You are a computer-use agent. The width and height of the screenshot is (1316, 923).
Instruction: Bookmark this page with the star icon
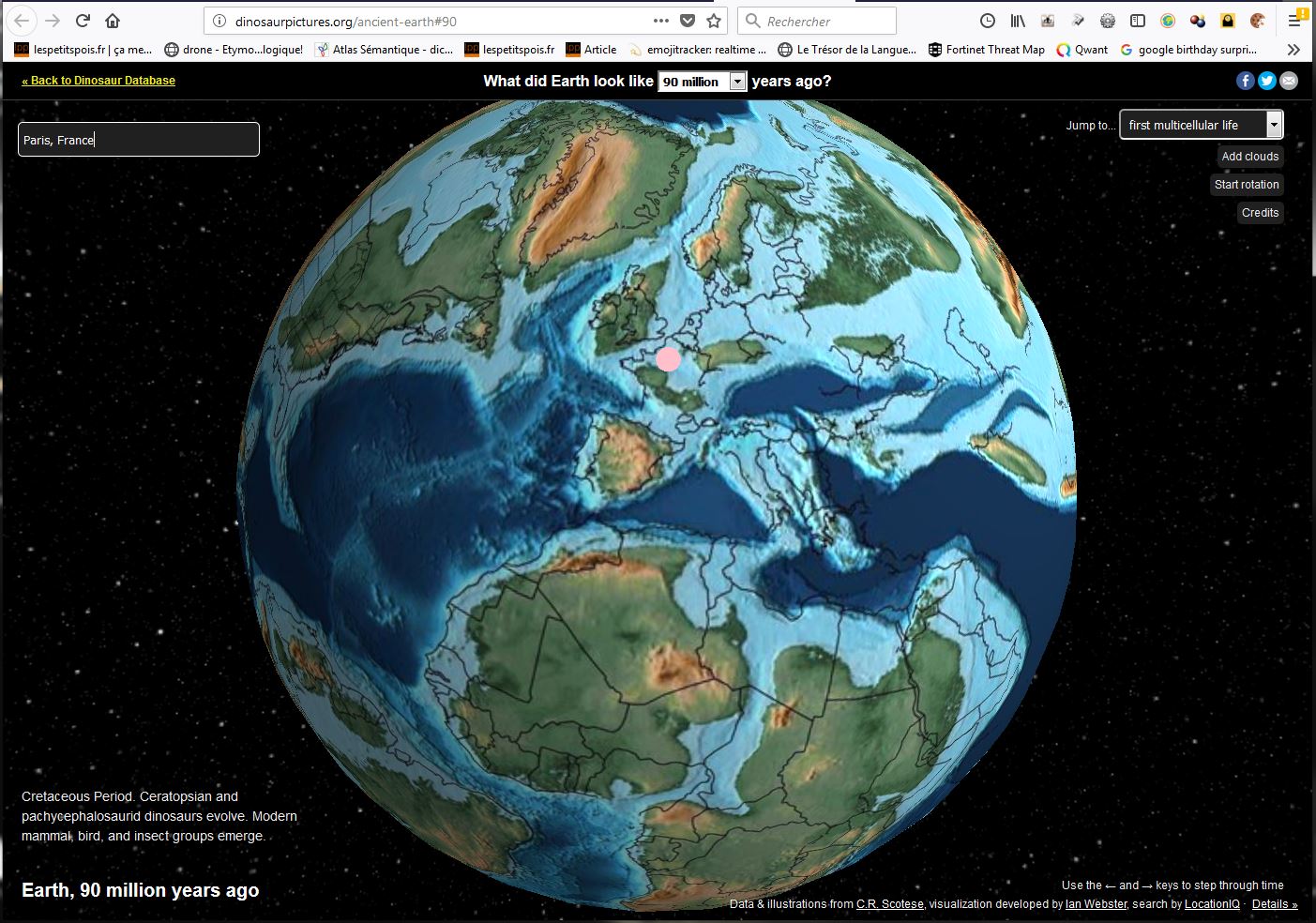pos(714,21)
